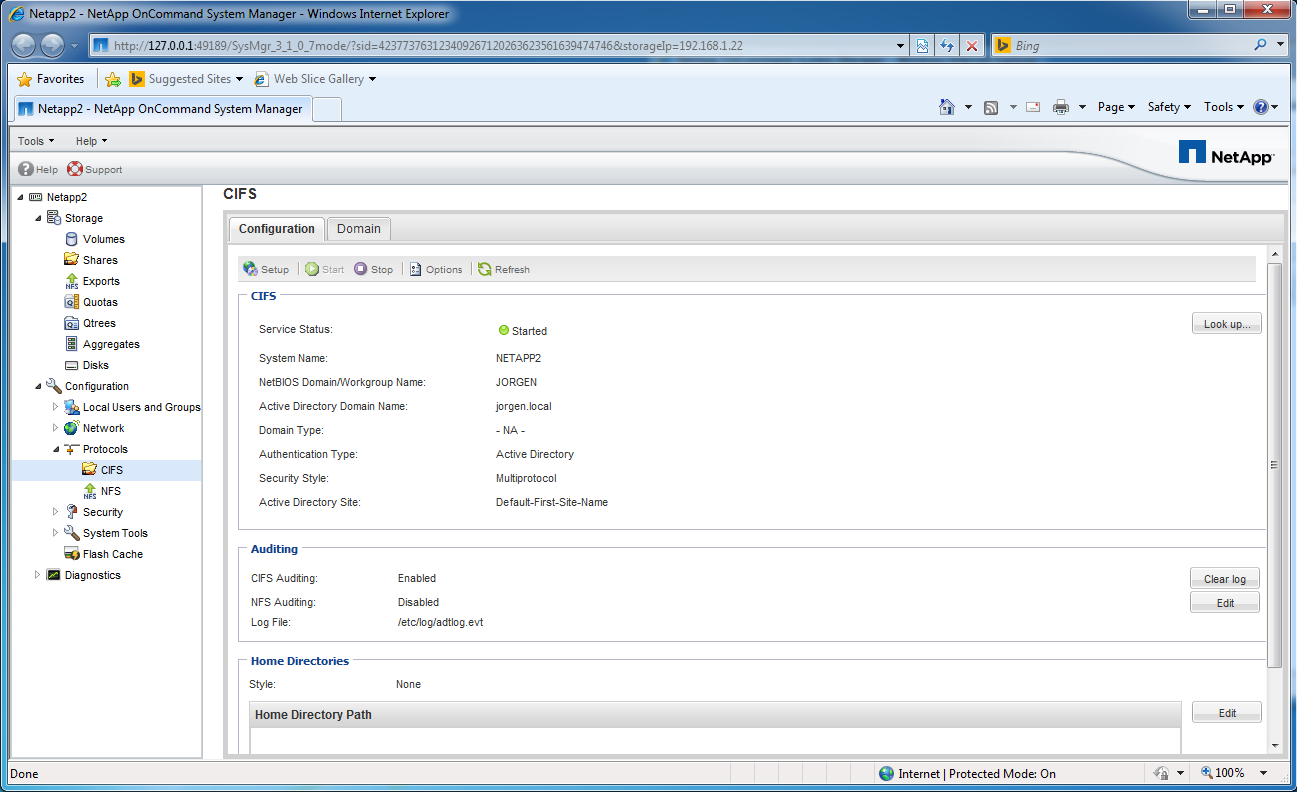Open NFS Exports in sidebar
This screenshot has height=792, width=1297.
(x=100, y=281)
